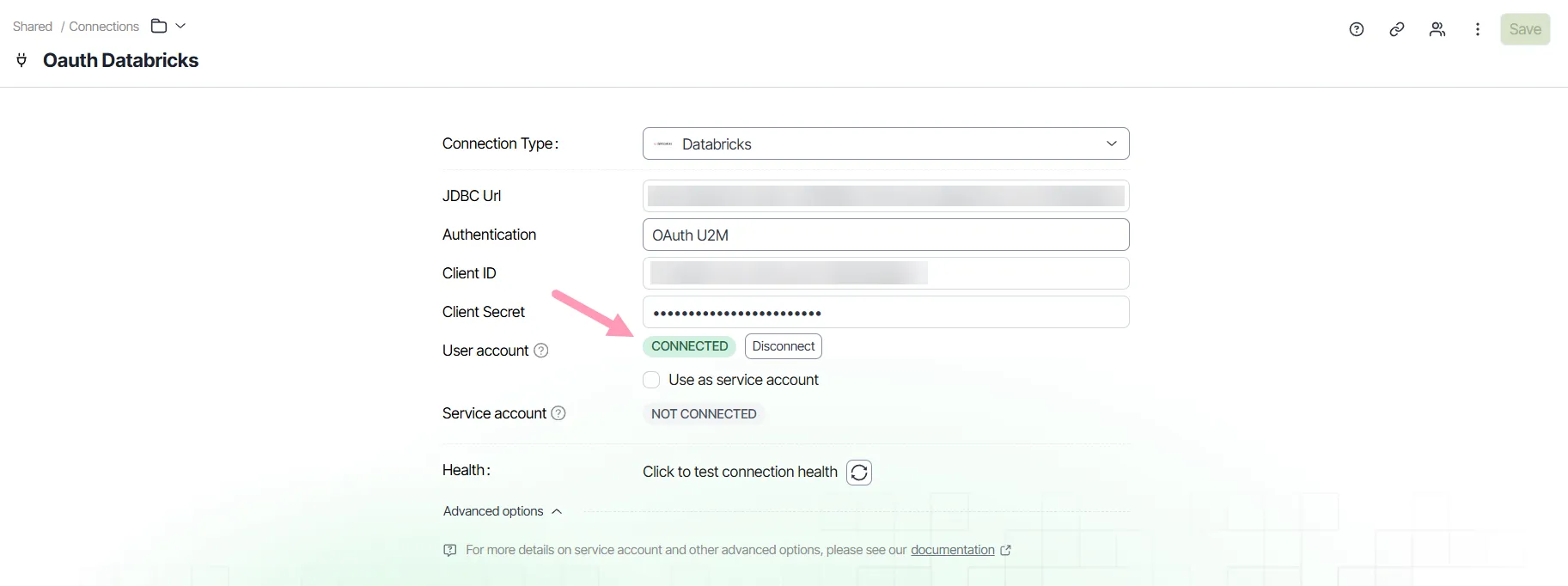Disconnect the user account
The width and height of the screenshot is (1568, 586).
784,346
